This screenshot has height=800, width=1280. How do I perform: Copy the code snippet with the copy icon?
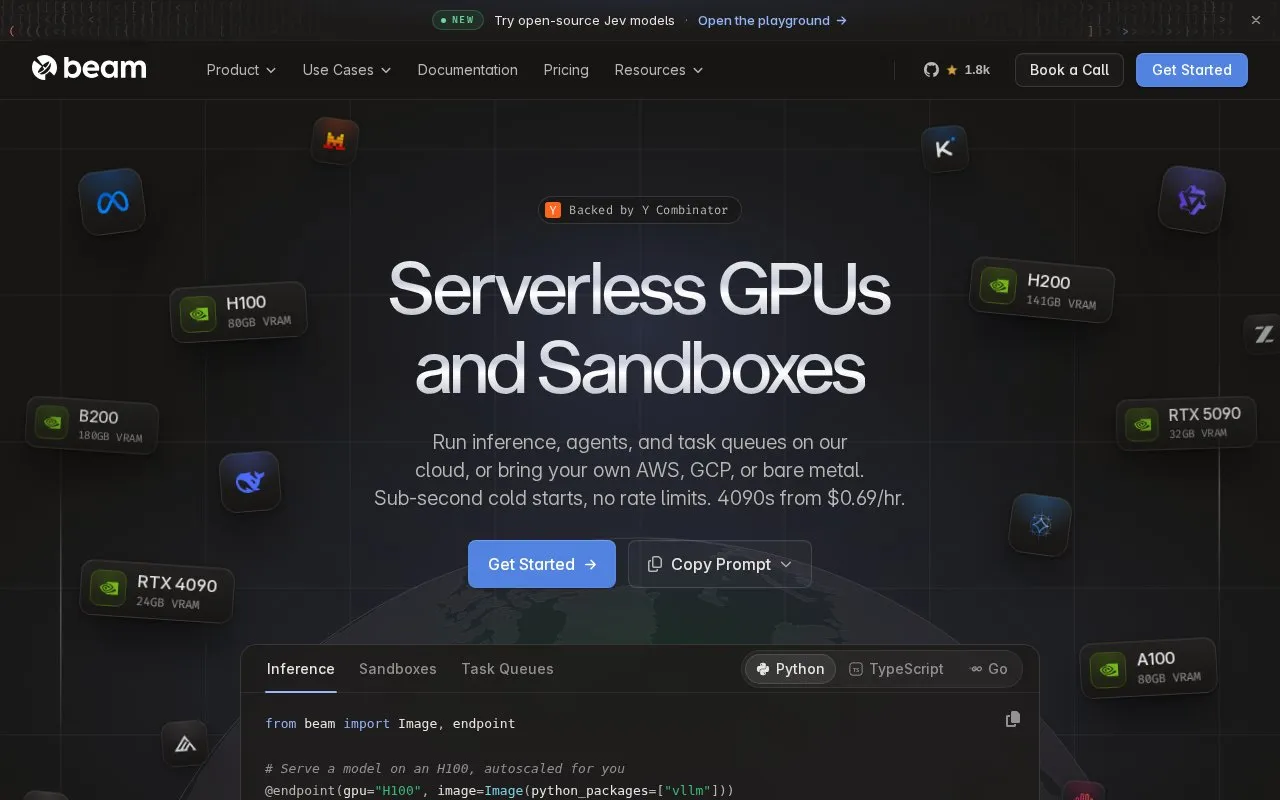(x=1013, y=719)
